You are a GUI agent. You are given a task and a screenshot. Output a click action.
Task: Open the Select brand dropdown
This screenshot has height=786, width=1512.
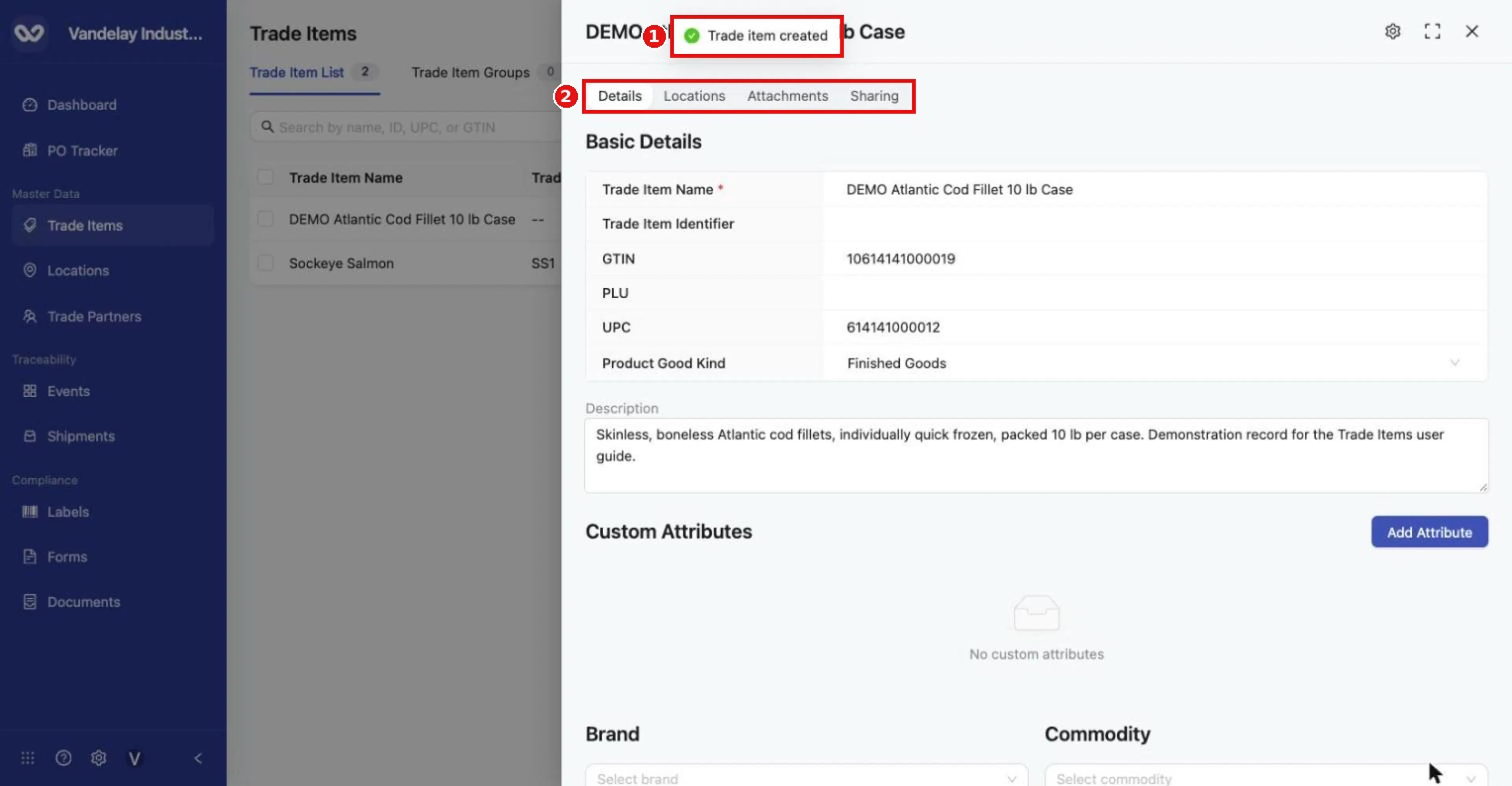pyautogui.click(x=806, y=778)
